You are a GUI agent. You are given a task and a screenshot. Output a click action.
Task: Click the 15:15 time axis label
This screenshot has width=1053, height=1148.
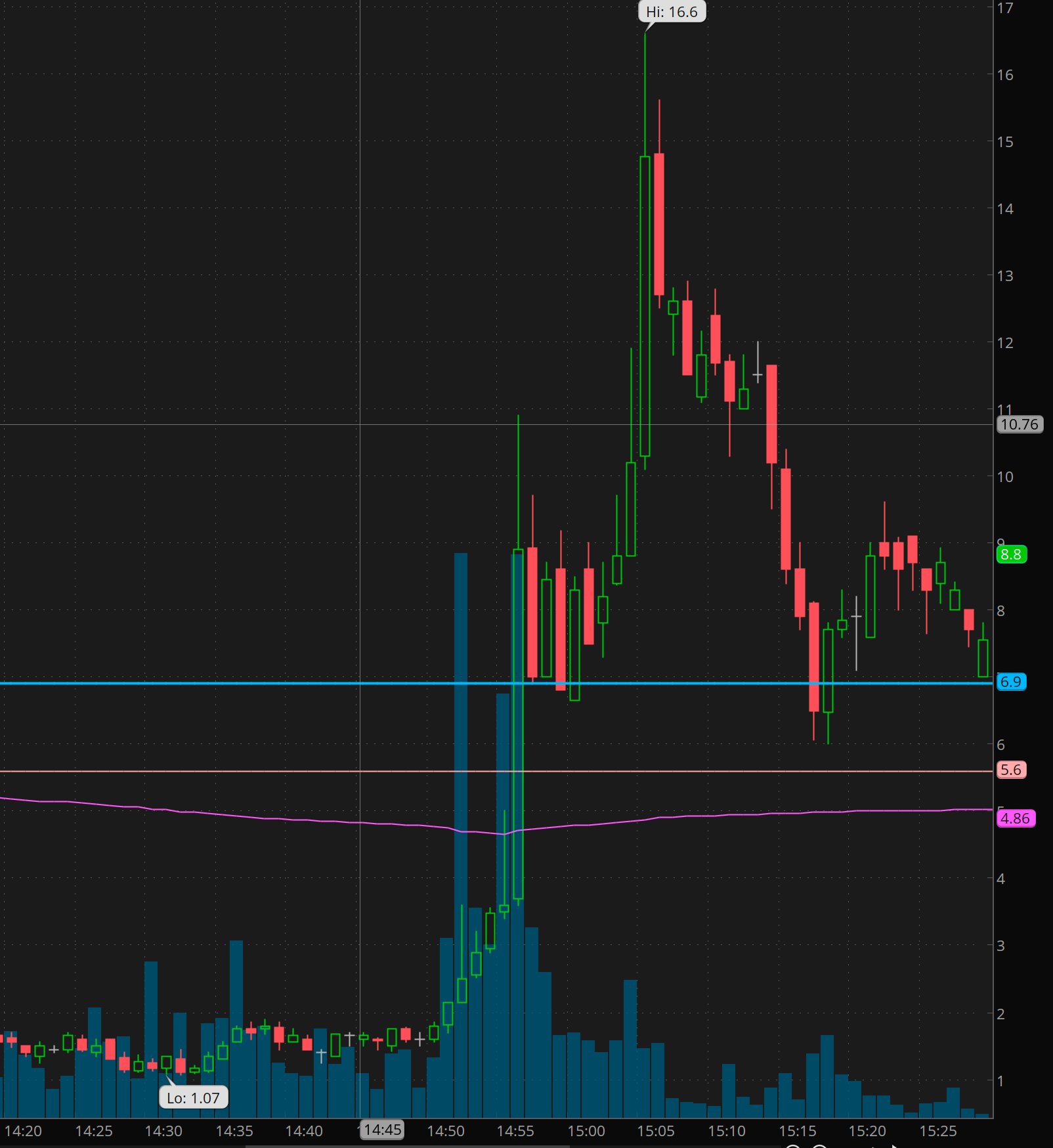click(798, 1131)
